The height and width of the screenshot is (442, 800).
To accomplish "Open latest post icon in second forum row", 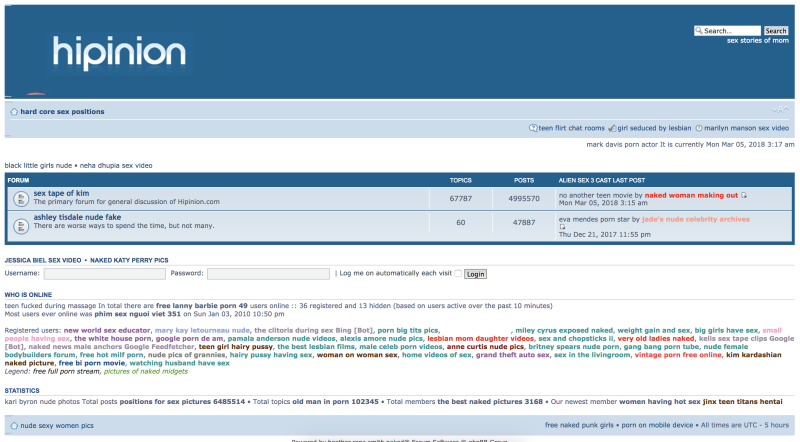I will (x=563, y=227).
